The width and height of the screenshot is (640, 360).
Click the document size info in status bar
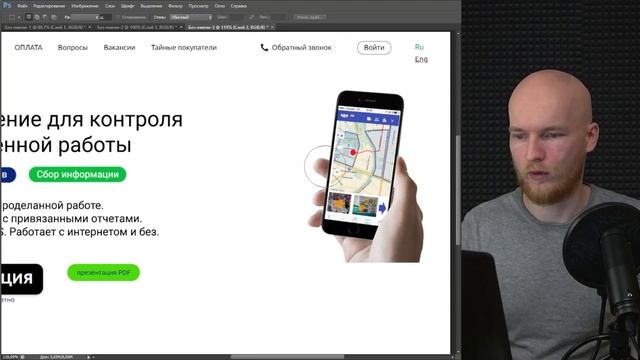point(56,357)
